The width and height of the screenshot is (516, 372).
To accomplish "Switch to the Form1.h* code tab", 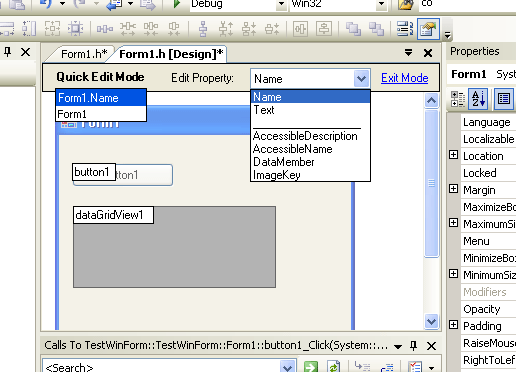I will click(83, 54).
